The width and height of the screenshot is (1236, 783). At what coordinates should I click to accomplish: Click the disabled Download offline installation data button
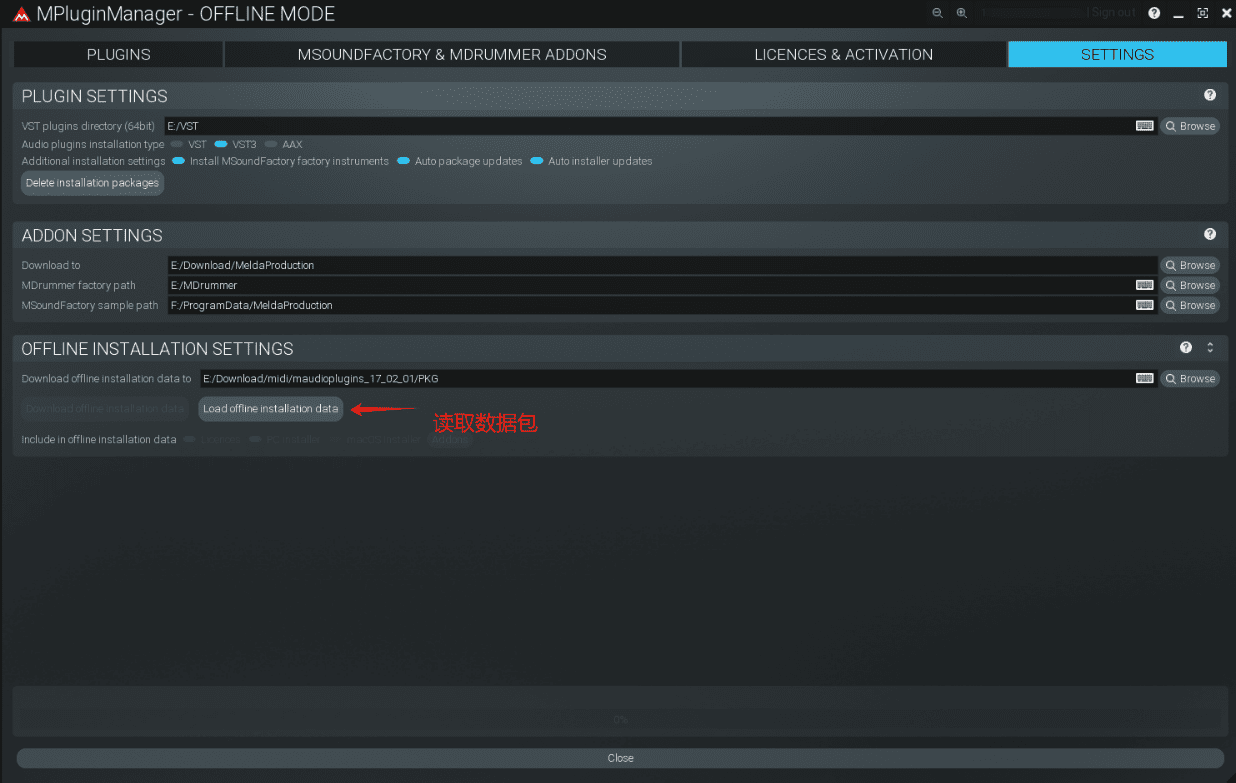click(105, 408)
